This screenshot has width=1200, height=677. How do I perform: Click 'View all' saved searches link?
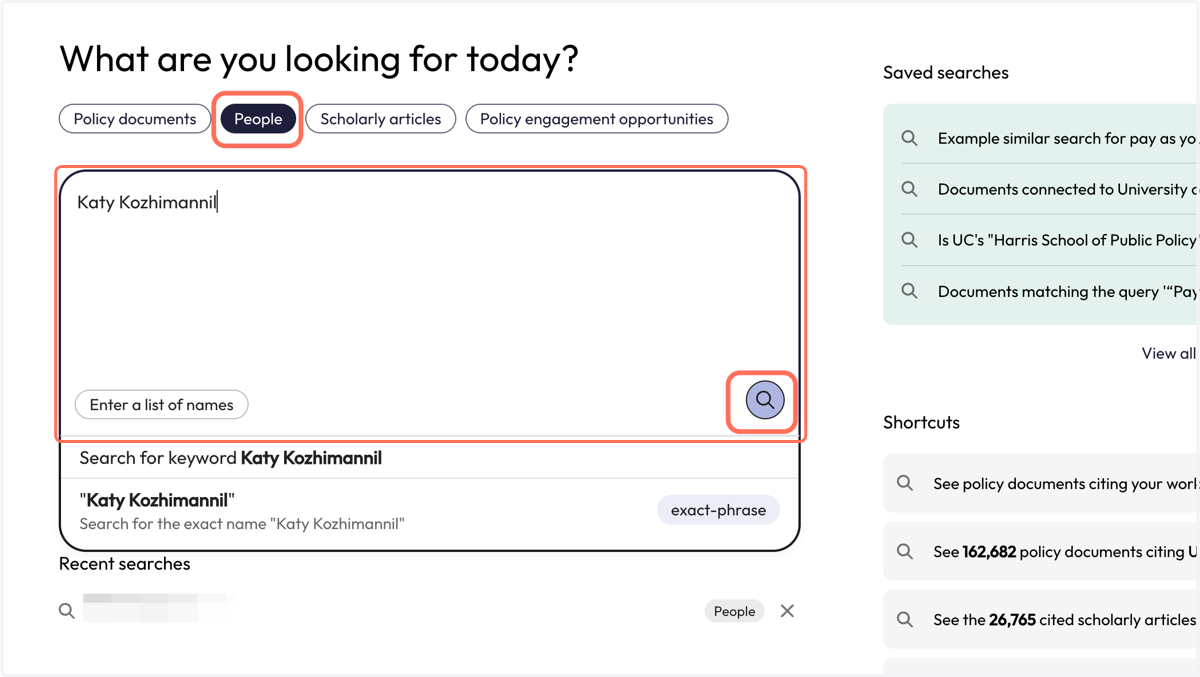[x=1169, y=353]
